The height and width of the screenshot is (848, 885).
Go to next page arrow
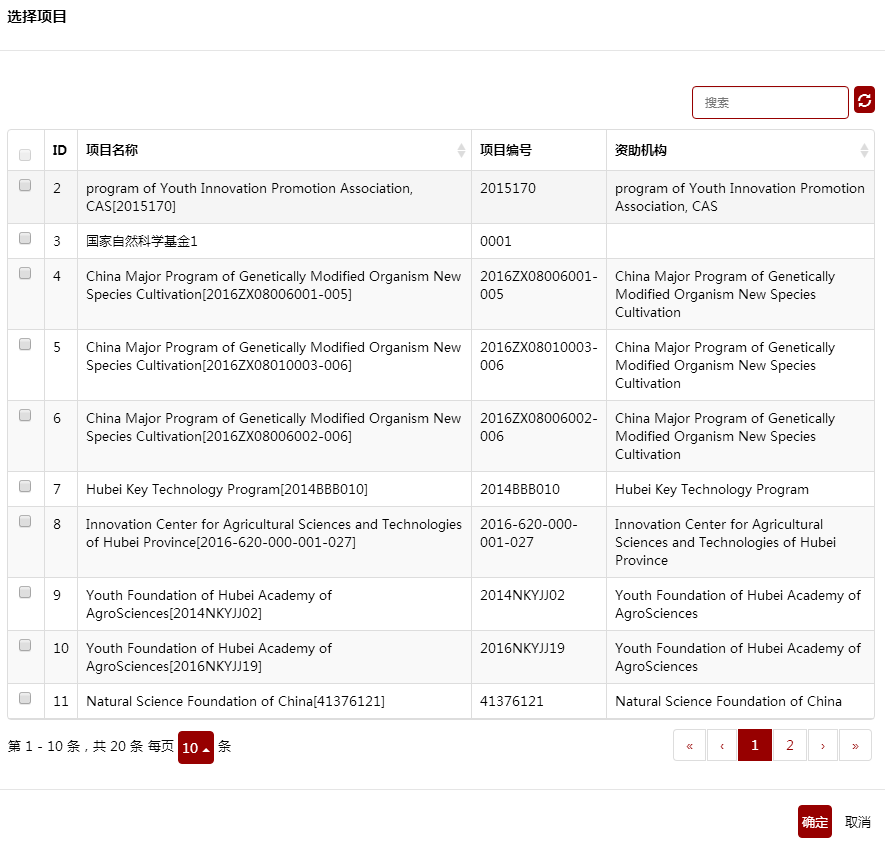[823, 746]
